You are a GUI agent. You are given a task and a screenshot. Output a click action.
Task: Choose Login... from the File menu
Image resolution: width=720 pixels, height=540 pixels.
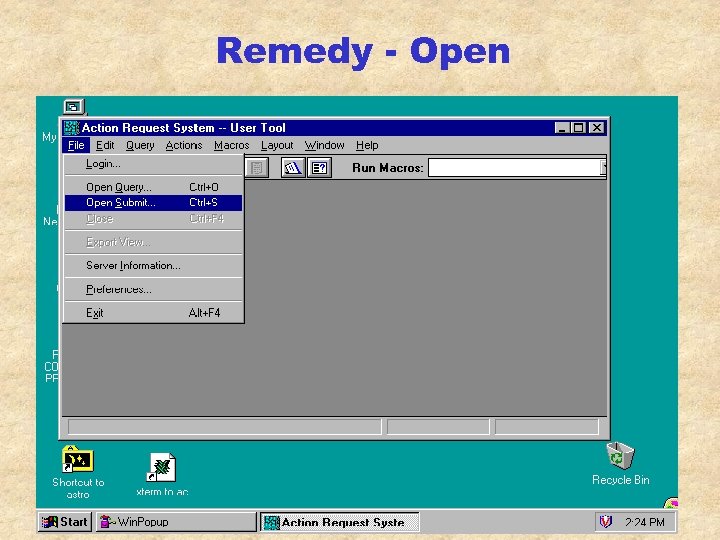tap(153, 164)
